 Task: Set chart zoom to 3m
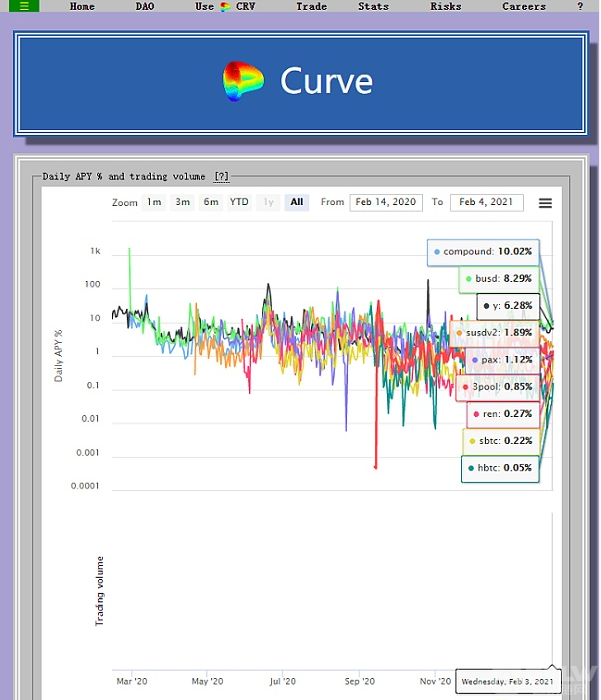182,202
